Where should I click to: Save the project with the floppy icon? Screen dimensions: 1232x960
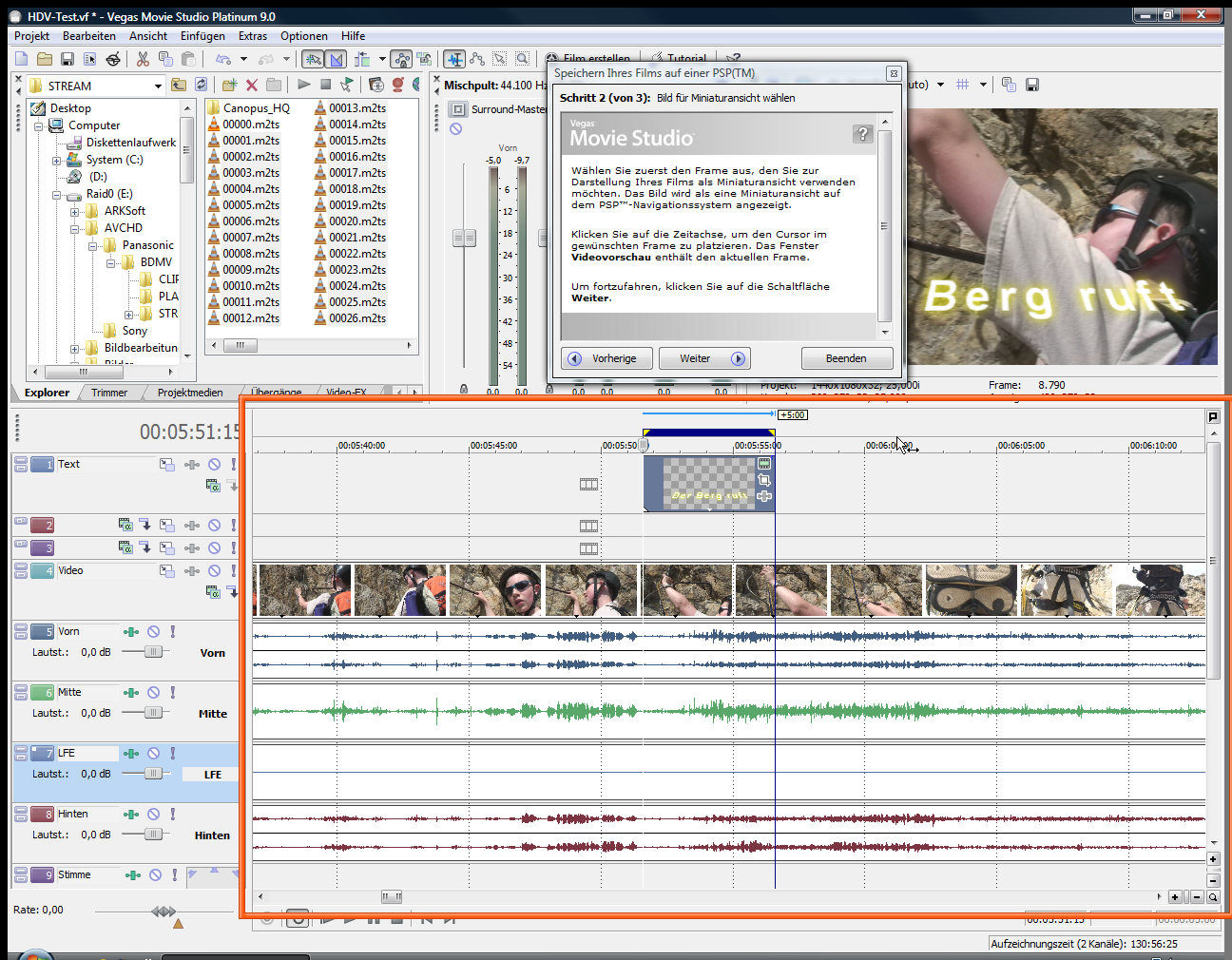[x=67, y=59]
